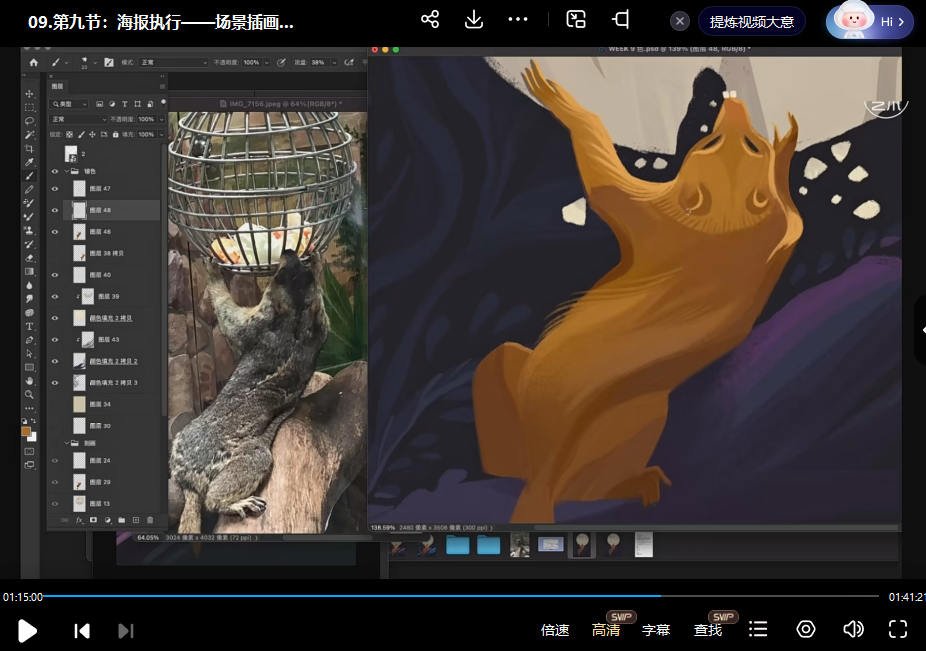Open the Add adjustment layer menu at panel bottom

tap(108, 520)
